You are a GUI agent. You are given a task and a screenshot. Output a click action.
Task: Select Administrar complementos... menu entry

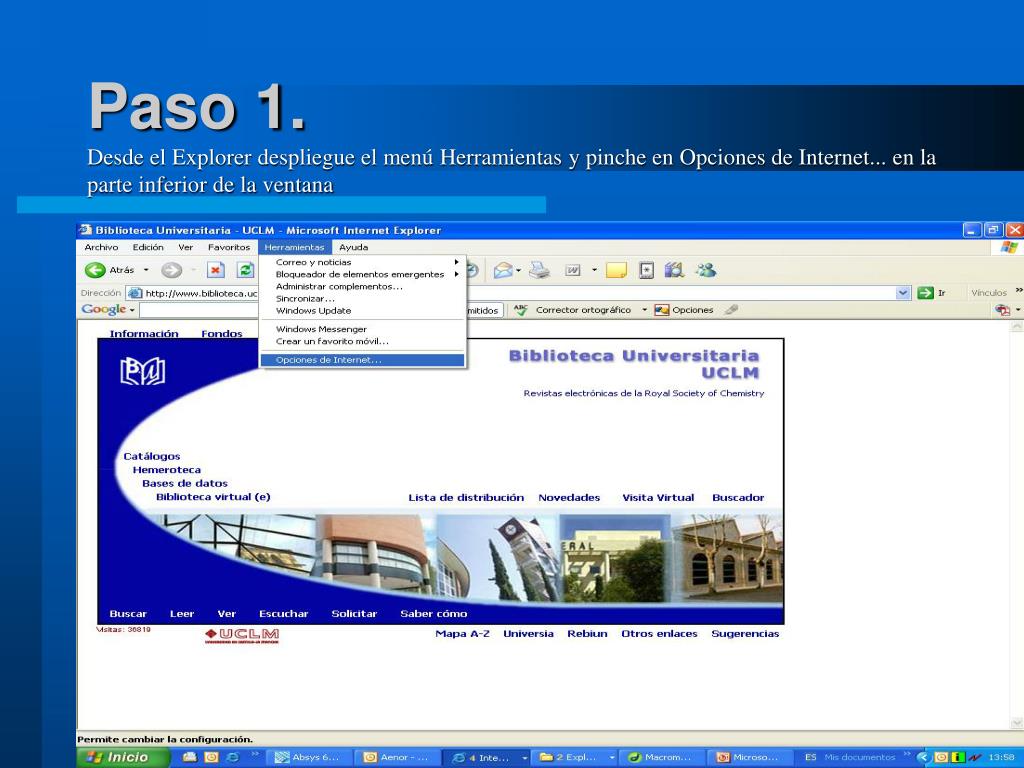click(x=362, y=286)
